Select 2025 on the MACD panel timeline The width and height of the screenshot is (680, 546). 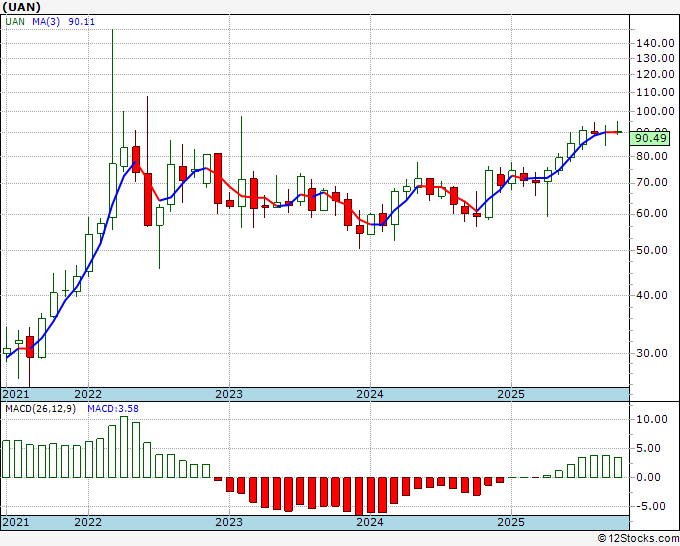tap(511, 522)
